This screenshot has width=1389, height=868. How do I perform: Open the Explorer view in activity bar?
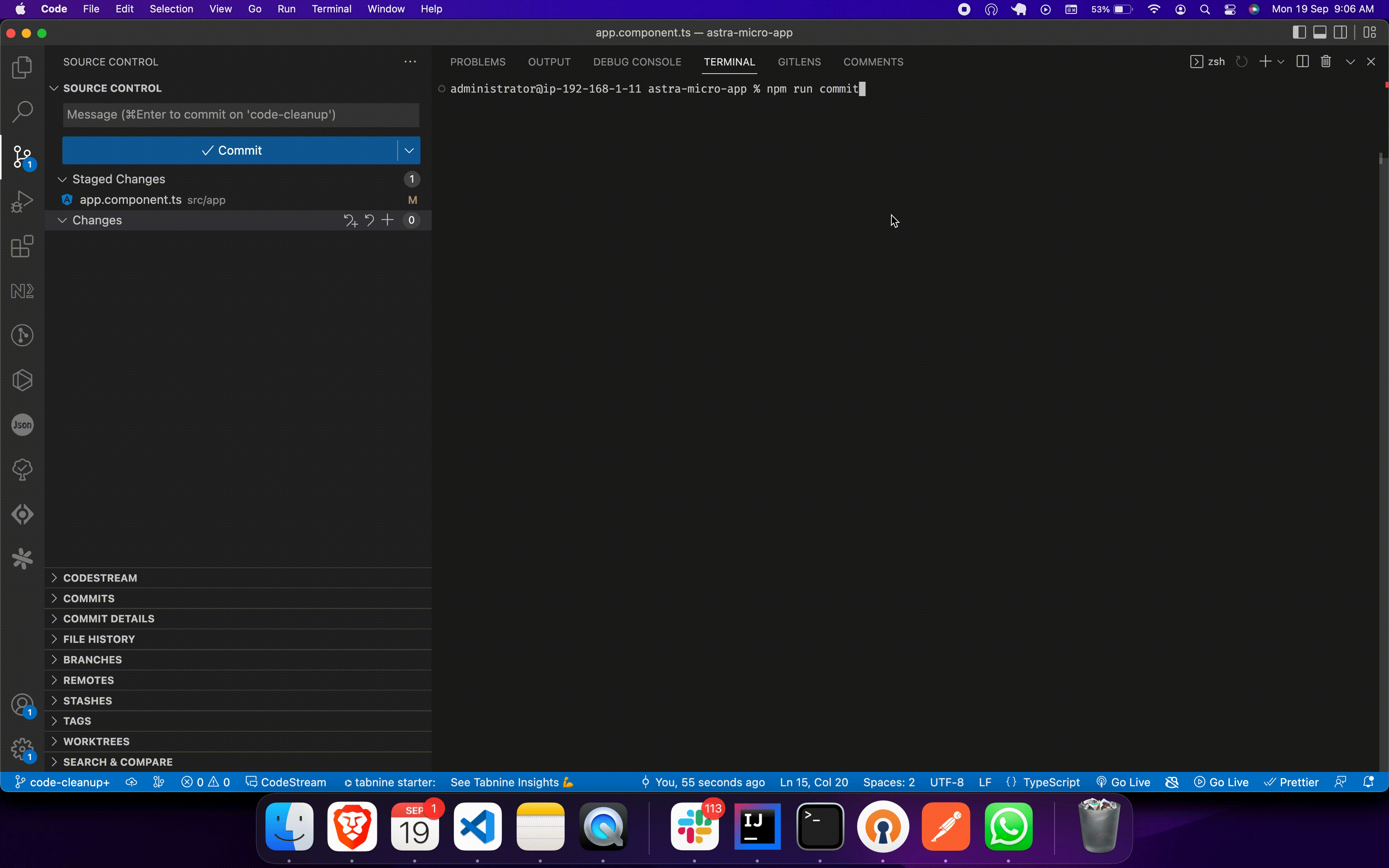(x=22, y=68)
